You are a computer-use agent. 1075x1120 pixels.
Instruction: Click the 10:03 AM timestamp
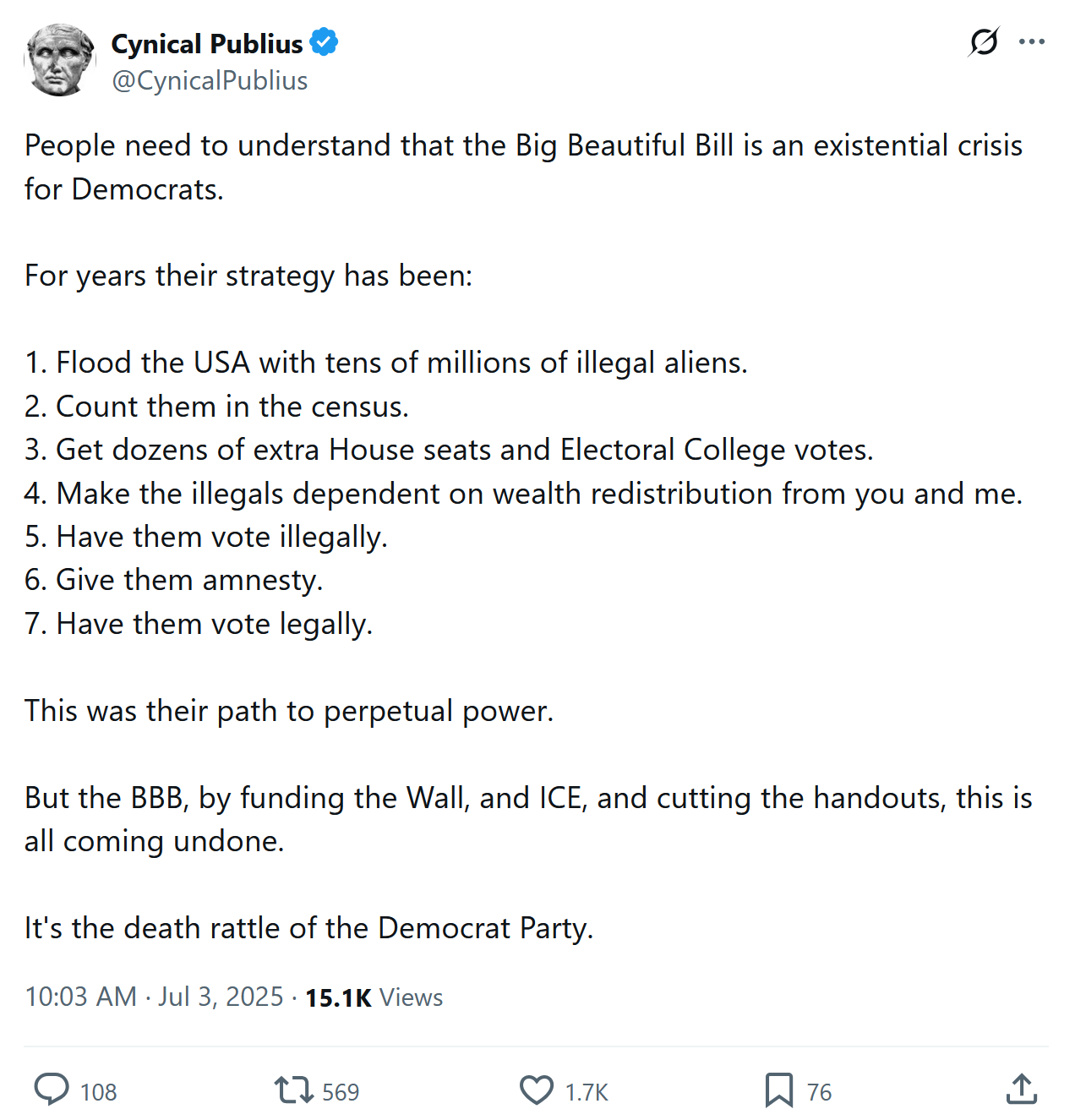[80, 997]
